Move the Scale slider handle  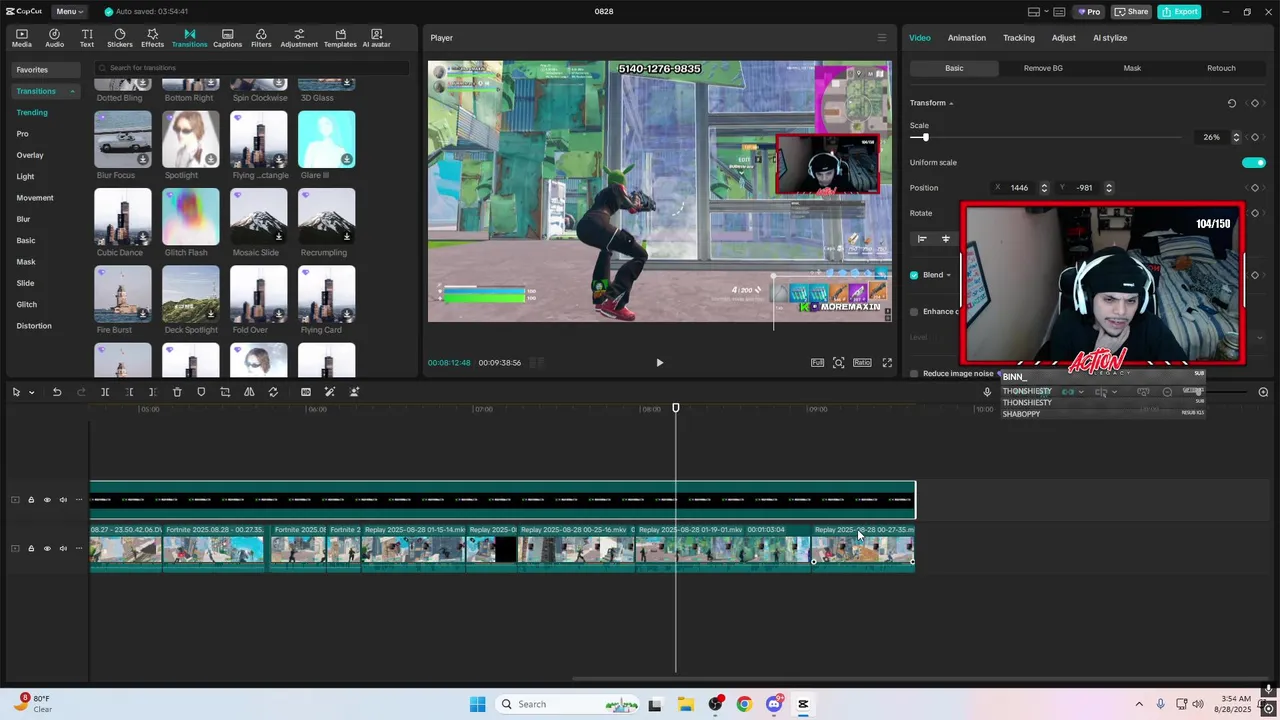(x=925, y=137)
